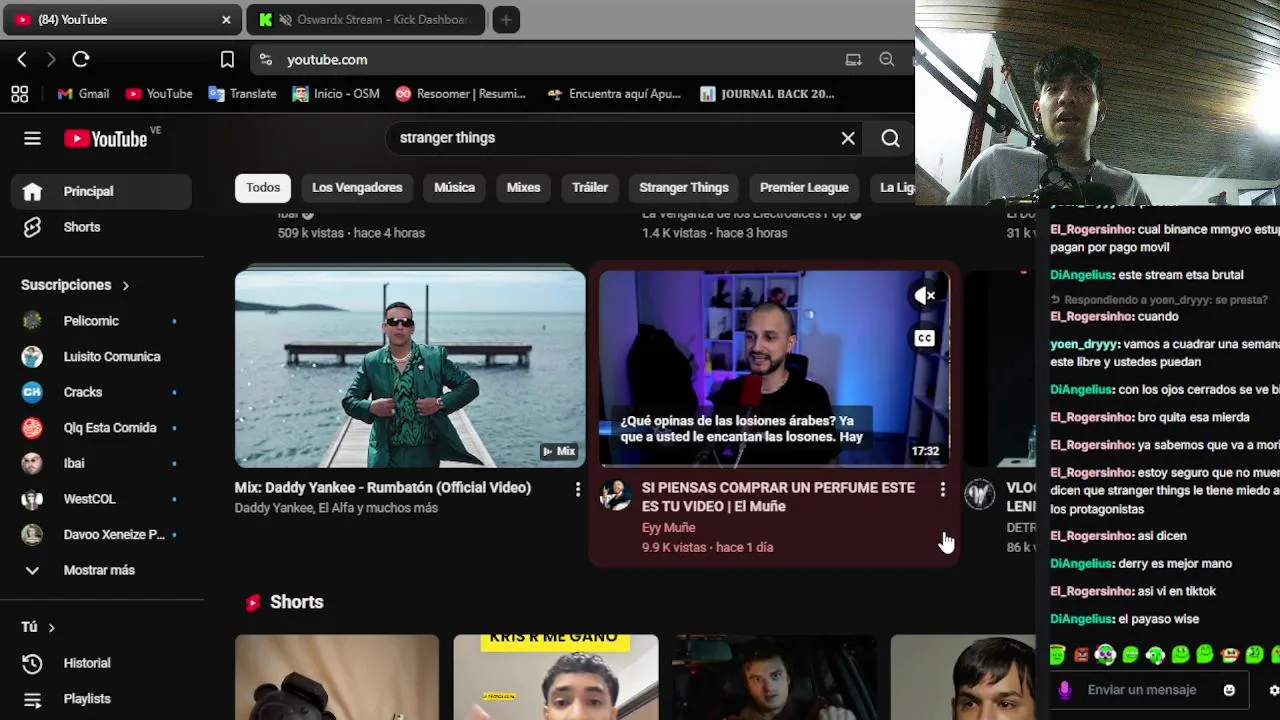Click the purple chat identity icon

[x=1065, y=690]
